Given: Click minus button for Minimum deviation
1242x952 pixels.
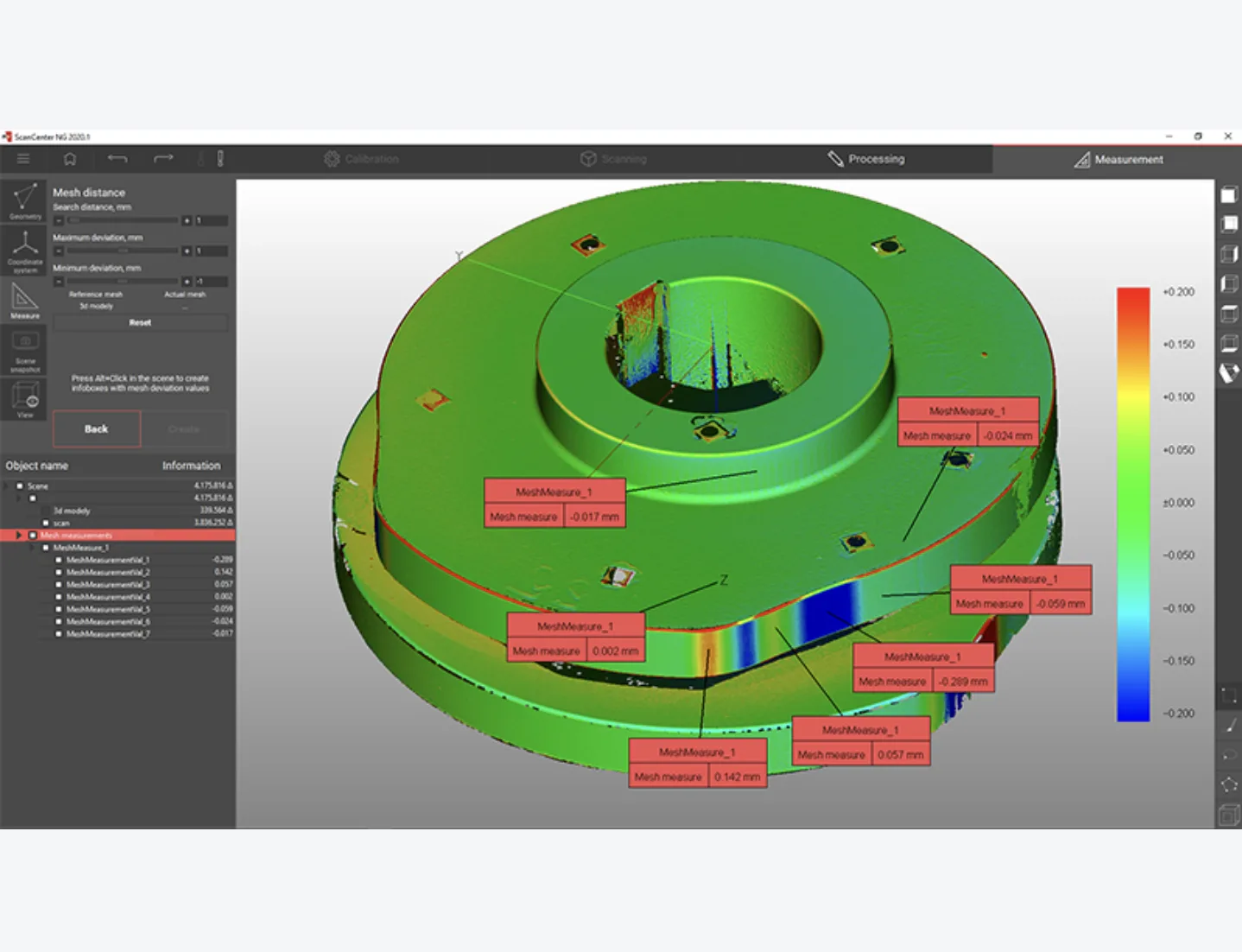Looking at the screenshot, I should (x=59, y=282).
